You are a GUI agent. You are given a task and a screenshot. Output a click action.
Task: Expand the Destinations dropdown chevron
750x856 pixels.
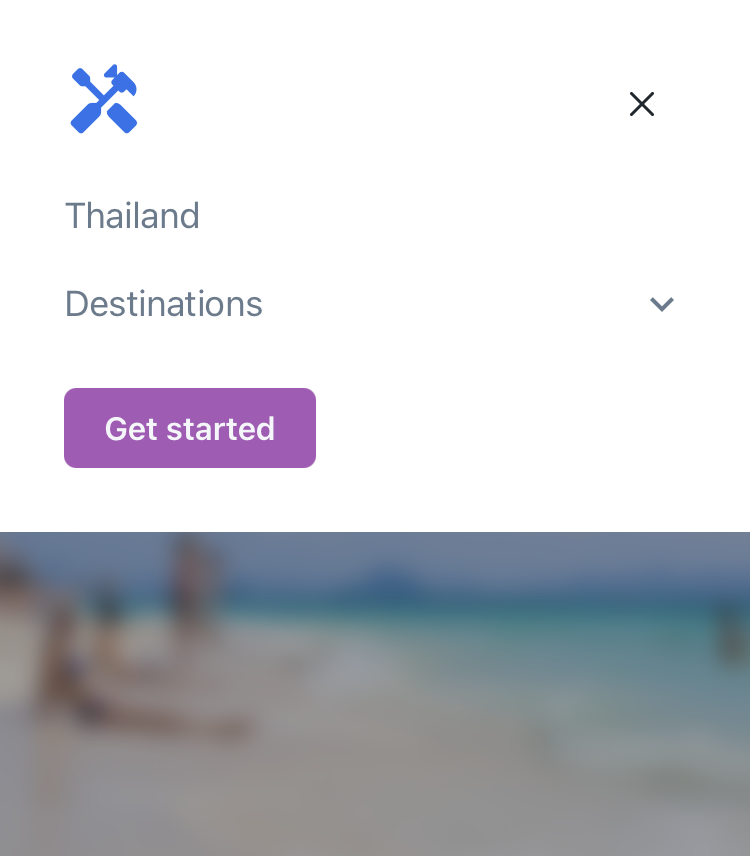coord(662,304)
